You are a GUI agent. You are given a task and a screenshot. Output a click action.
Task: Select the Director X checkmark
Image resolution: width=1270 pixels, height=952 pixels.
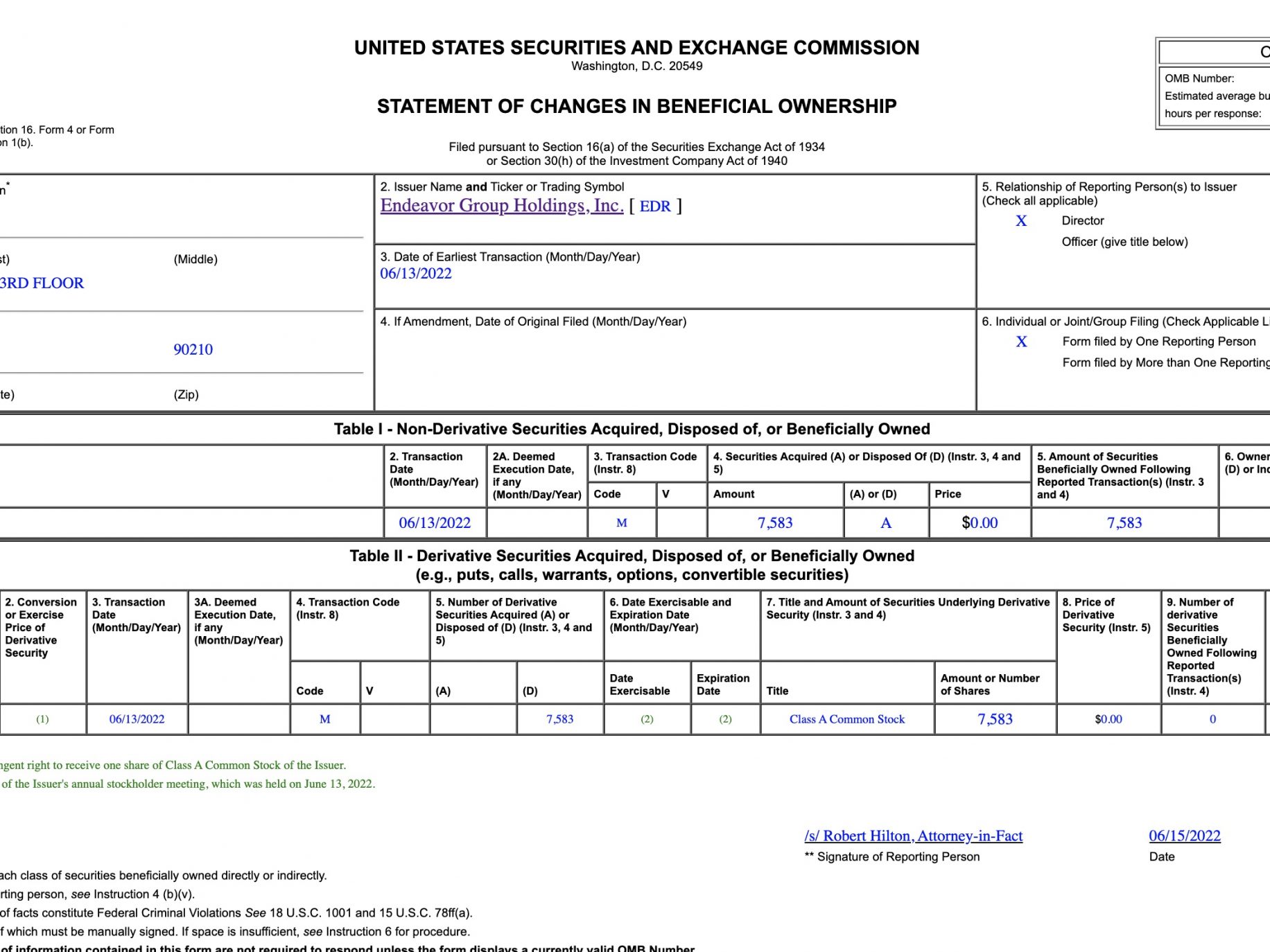coord(1021,221)
